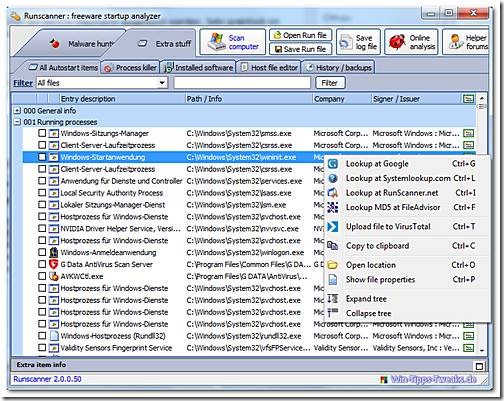Image resolution: width=504 pixels, height=401 pixels.
Task: Check Windows-Sitzungs-Manager checkbox
Action: click(x=42, y=133)
